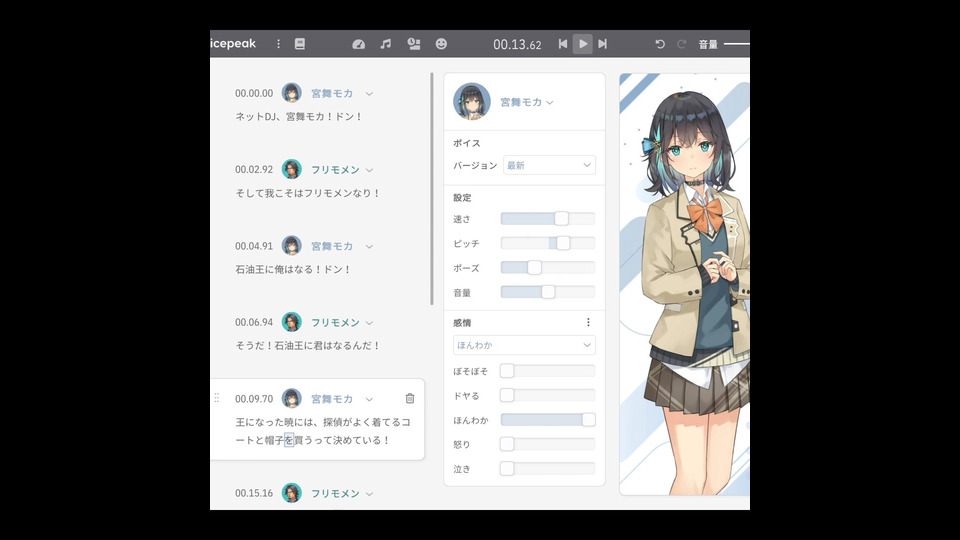Select the text そうだ!石油王に君はなるんだ!
This screenshot has height=540, width=960.
coord(307,345)
